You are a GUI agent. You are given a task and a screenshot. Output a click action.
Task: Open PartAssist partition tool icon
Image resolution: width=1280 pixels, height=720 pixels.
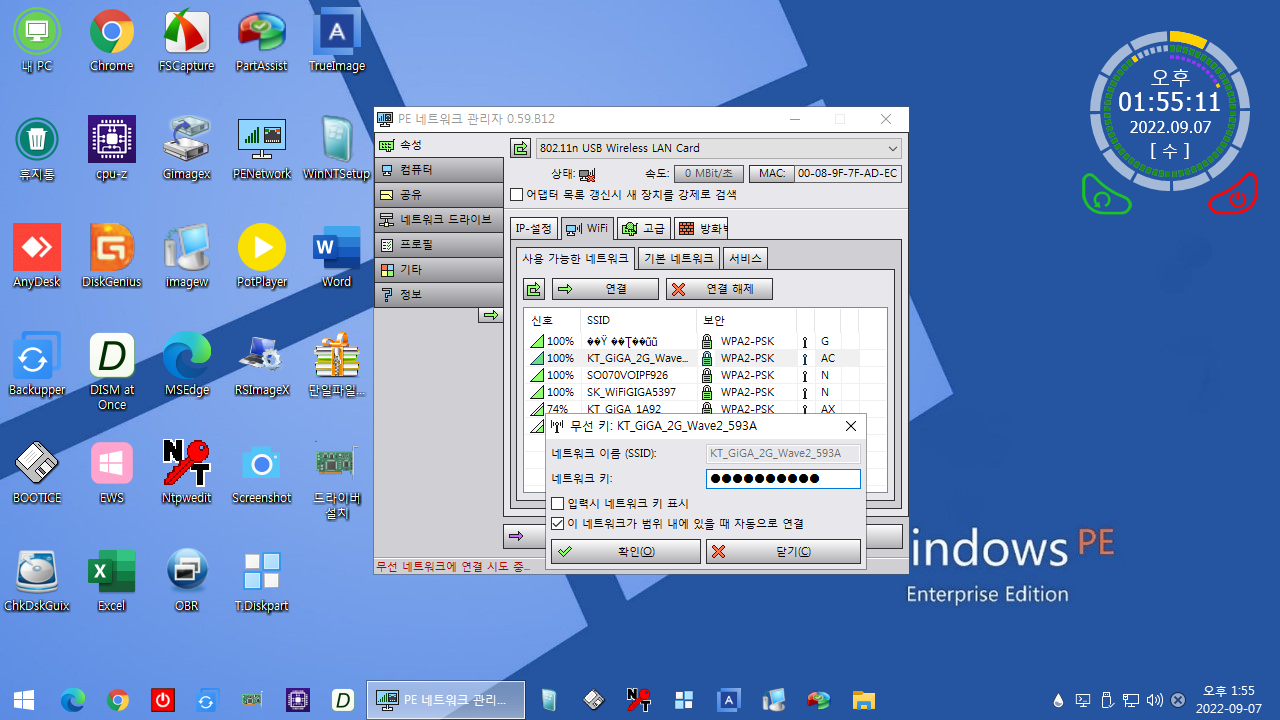262,41
